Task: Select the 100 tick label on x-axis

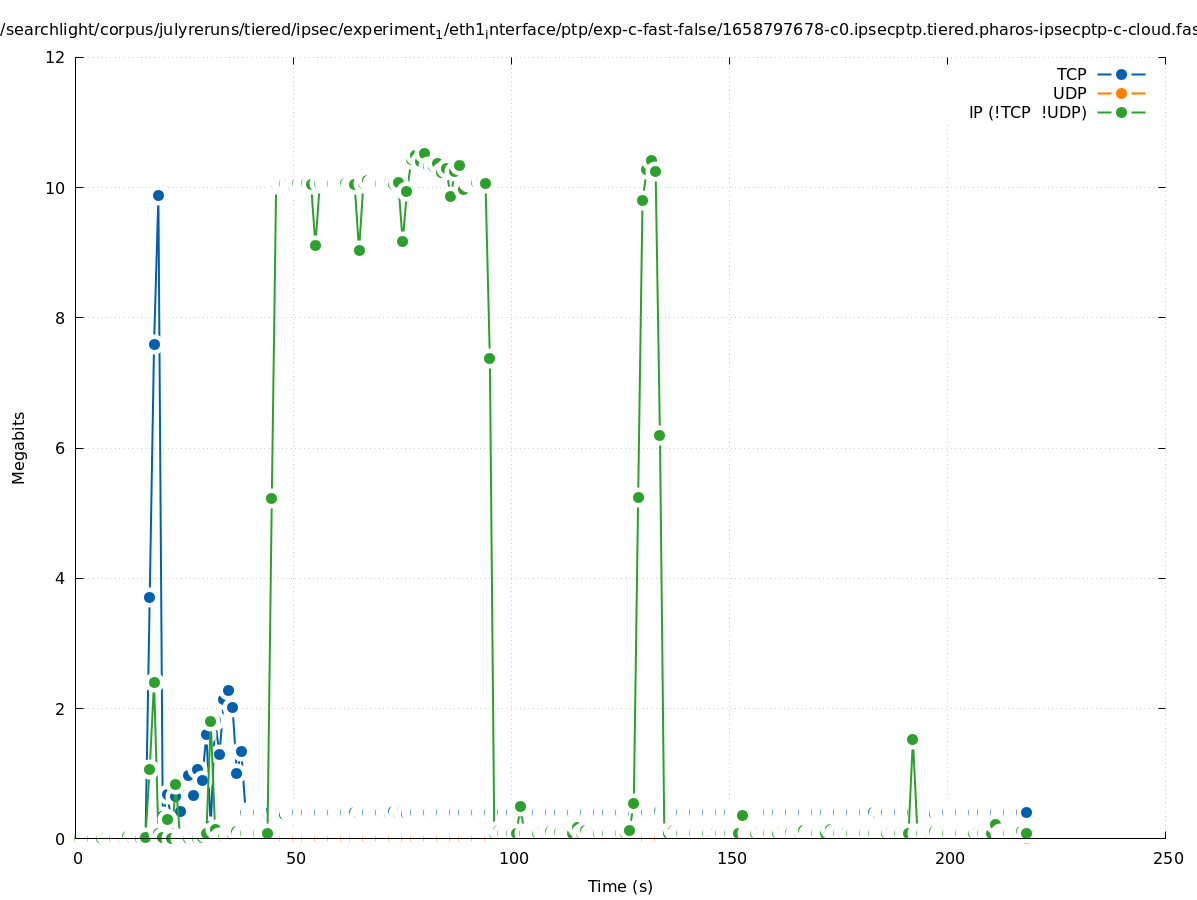Action: pyautogui.click(x=512, y=858)
